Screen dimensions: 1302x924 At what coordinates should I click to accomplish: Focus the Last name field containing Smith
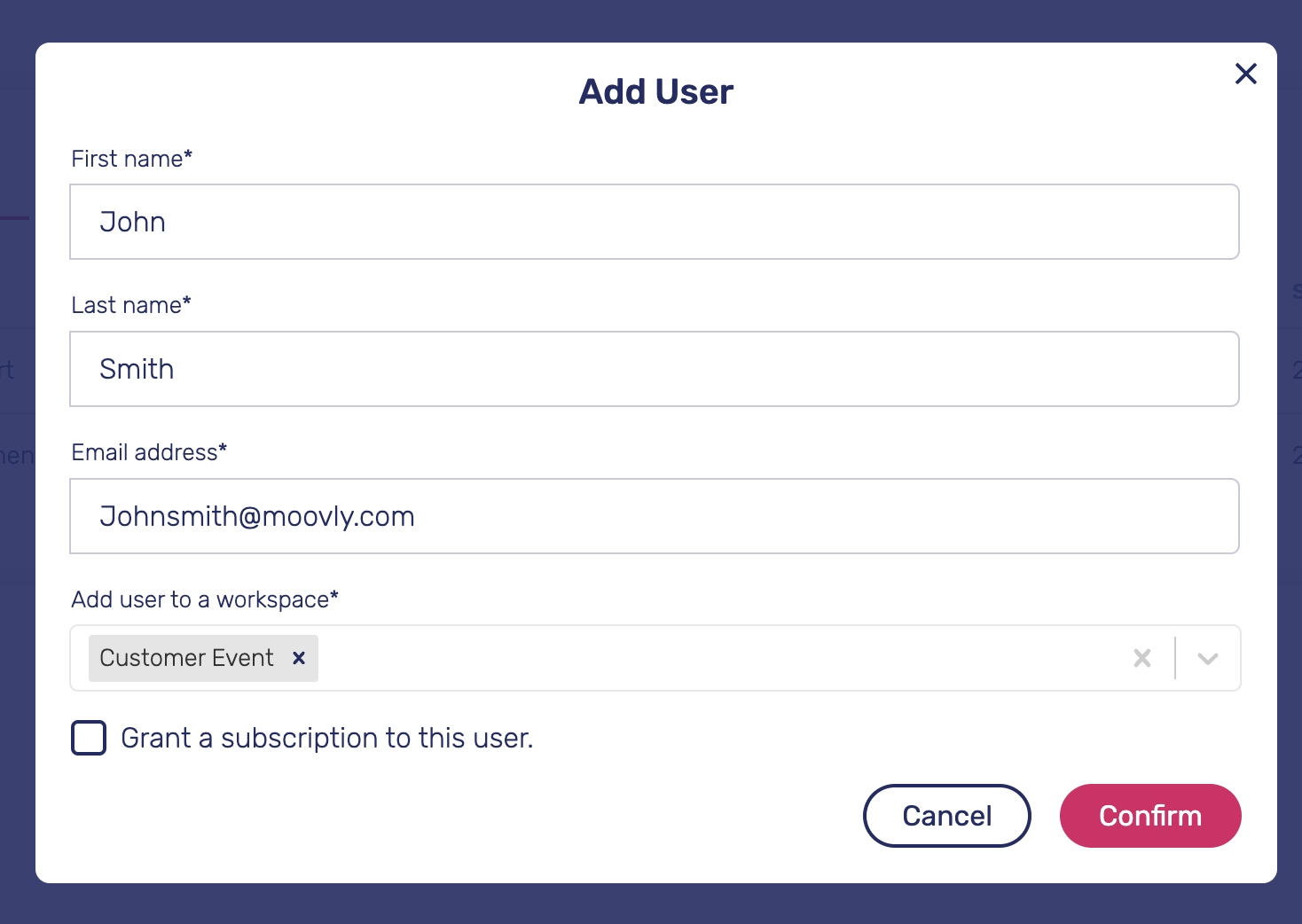click(x=655, y=369)
